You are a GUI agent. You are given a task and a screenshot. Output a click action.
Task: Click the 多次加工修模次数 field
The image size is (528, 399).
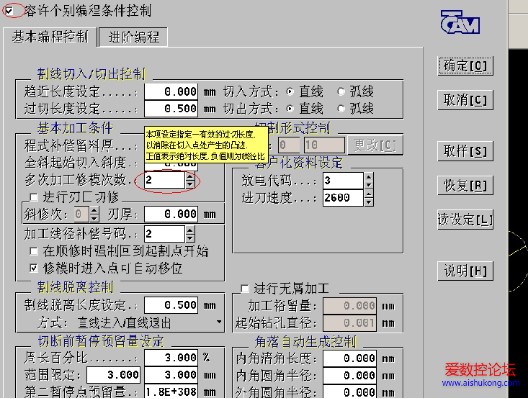coord(165,180)
